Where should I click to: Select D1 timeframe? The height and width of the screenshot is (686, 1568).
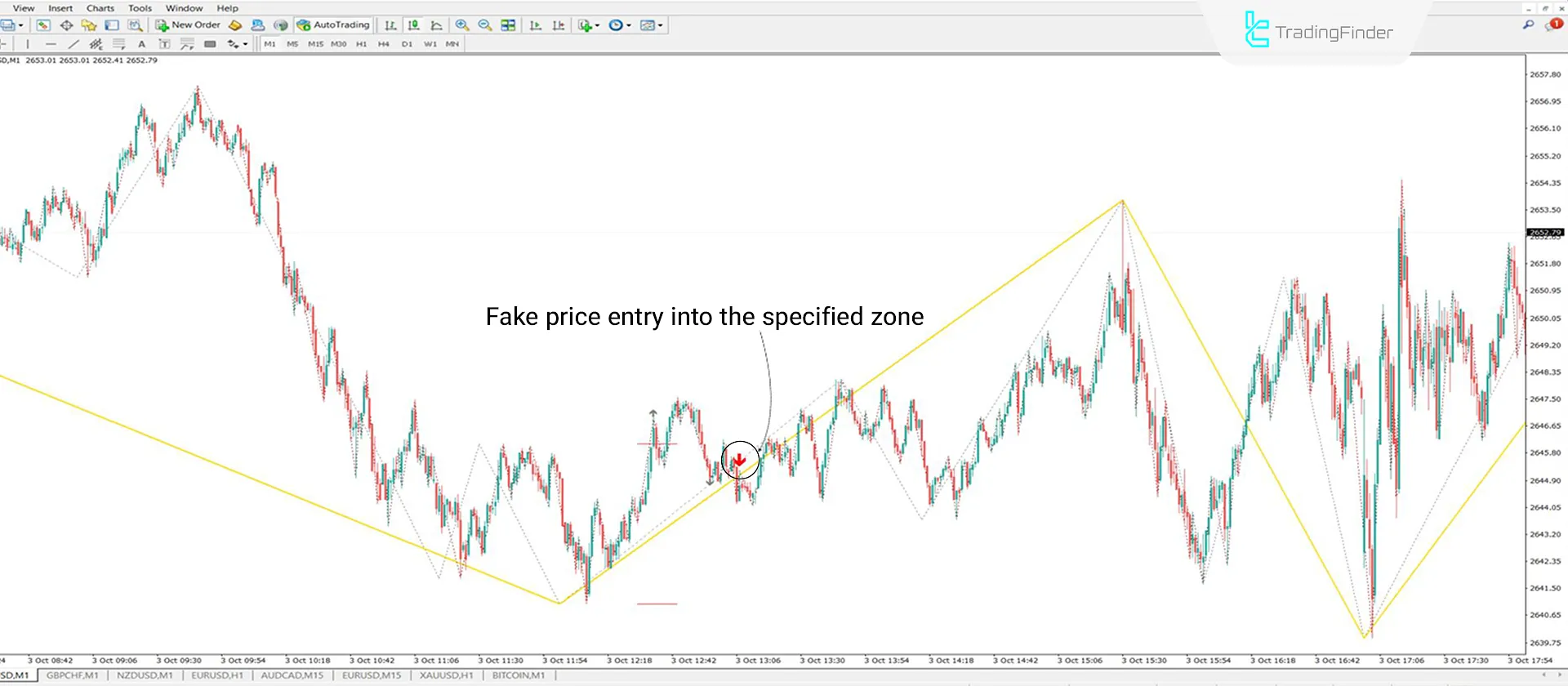coord(407,44)
